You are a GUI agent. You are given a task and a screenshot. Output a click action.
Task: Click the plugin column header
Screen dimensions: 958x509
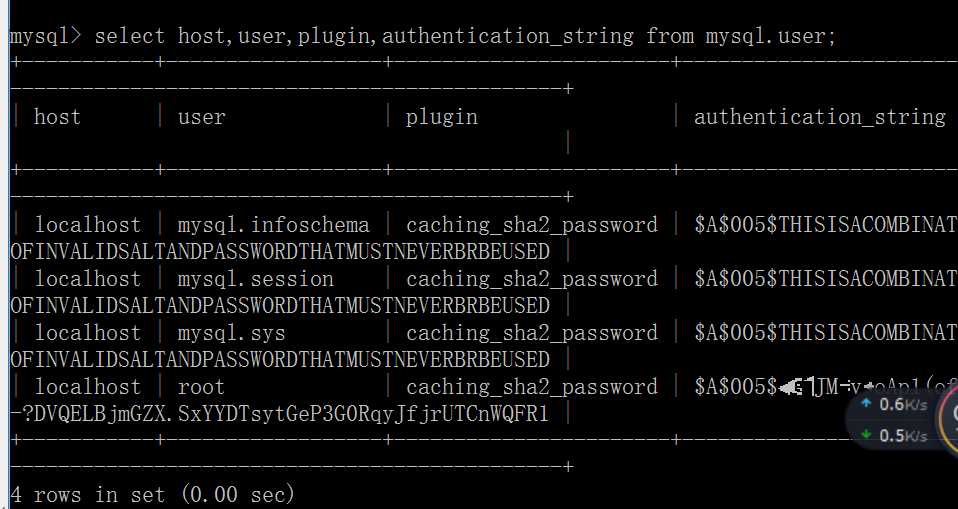442,117
